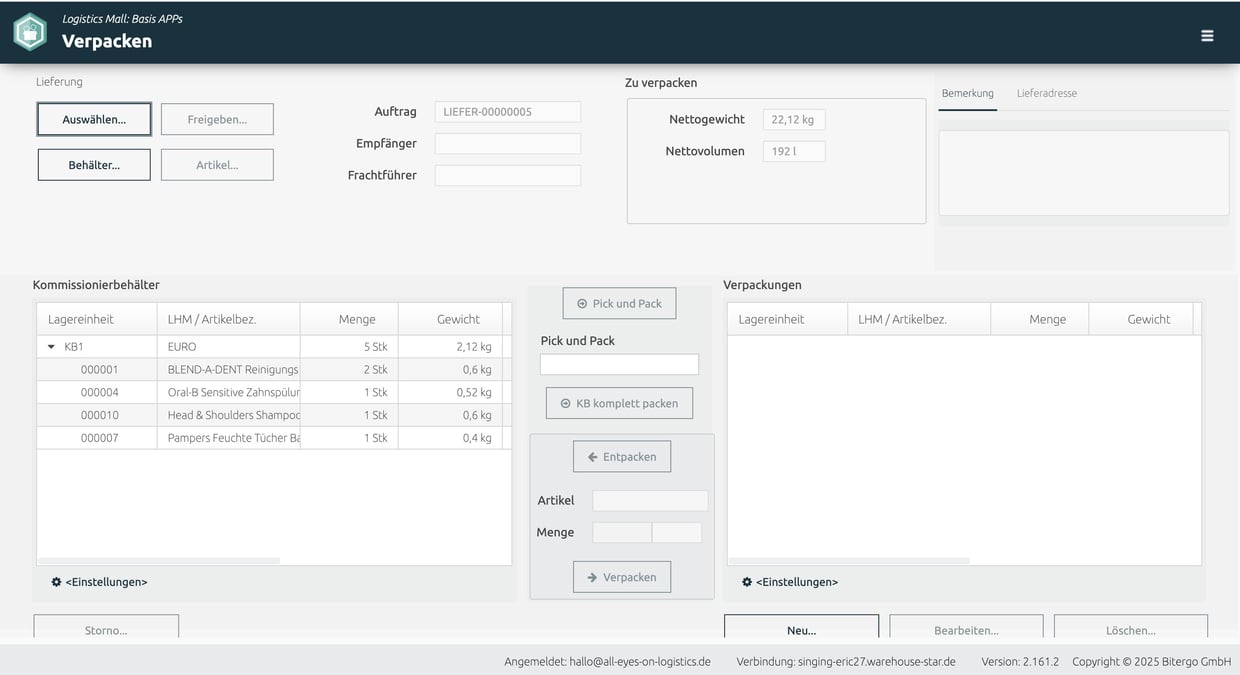Sort by Lagereinheit in Kommissionierbehälter table
Image resolution: width=1240 pixels, height=675 pixels.
97,319
